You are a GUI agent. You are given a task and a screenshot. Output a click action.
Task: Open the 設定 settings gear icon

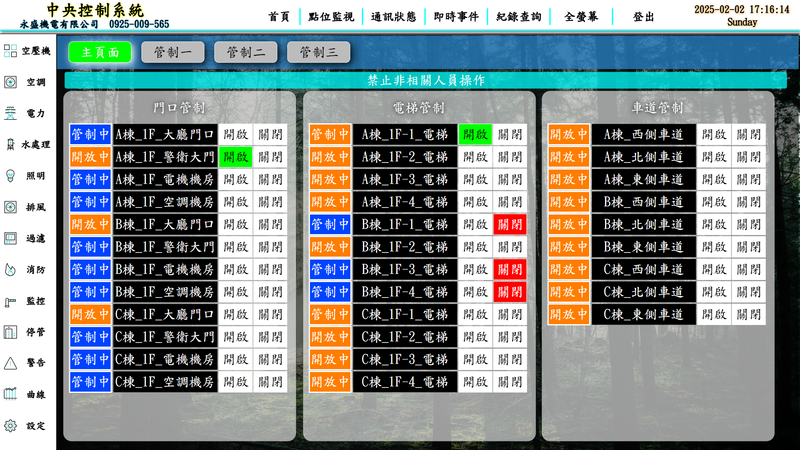(10, 426)
